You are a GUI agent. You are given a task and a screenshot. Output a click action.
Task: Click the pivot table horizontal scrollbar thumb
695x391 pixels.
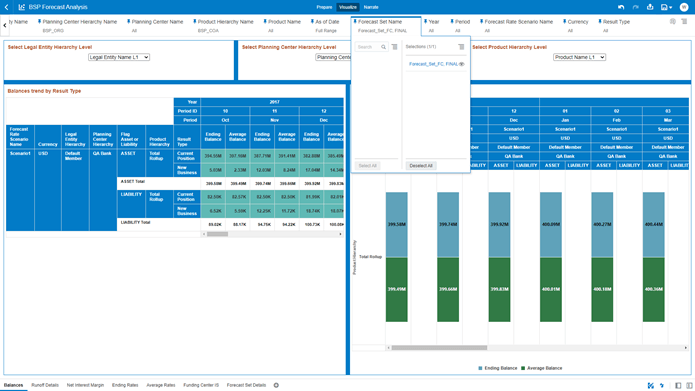point(217,234)
